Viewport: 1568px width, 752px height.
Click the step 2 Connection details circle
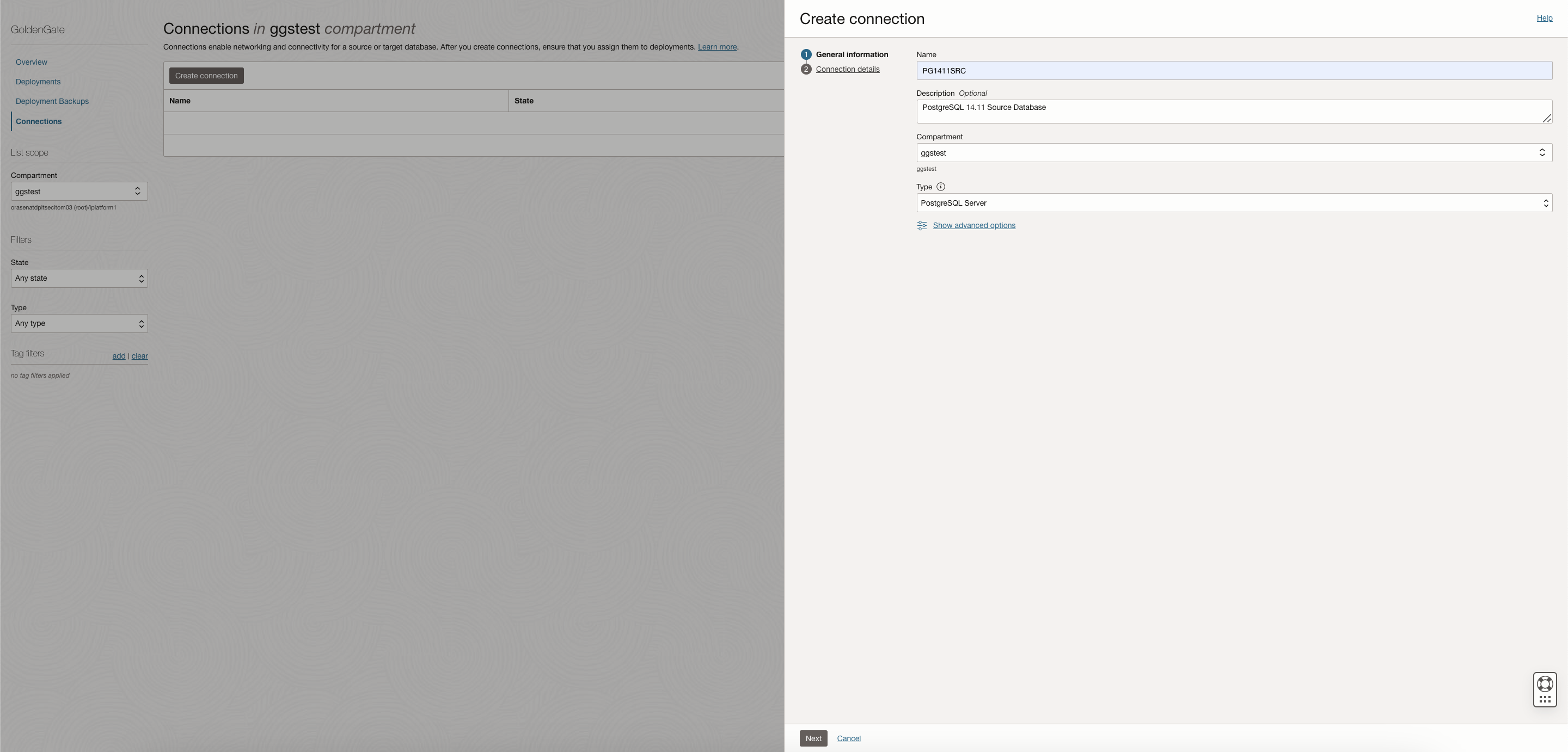coord(806,69)
